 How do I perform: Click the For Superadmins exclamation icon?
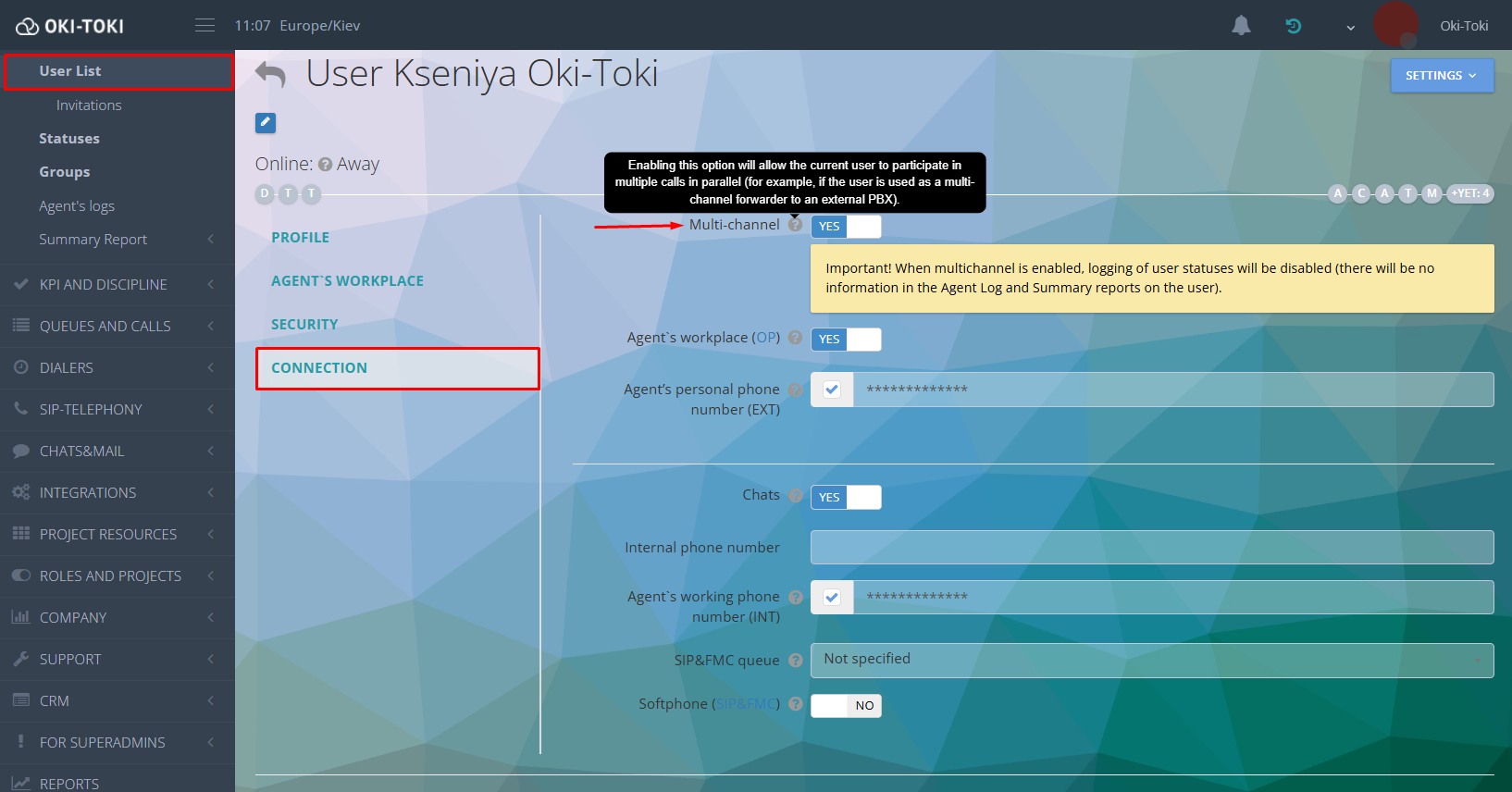[21, 742]
